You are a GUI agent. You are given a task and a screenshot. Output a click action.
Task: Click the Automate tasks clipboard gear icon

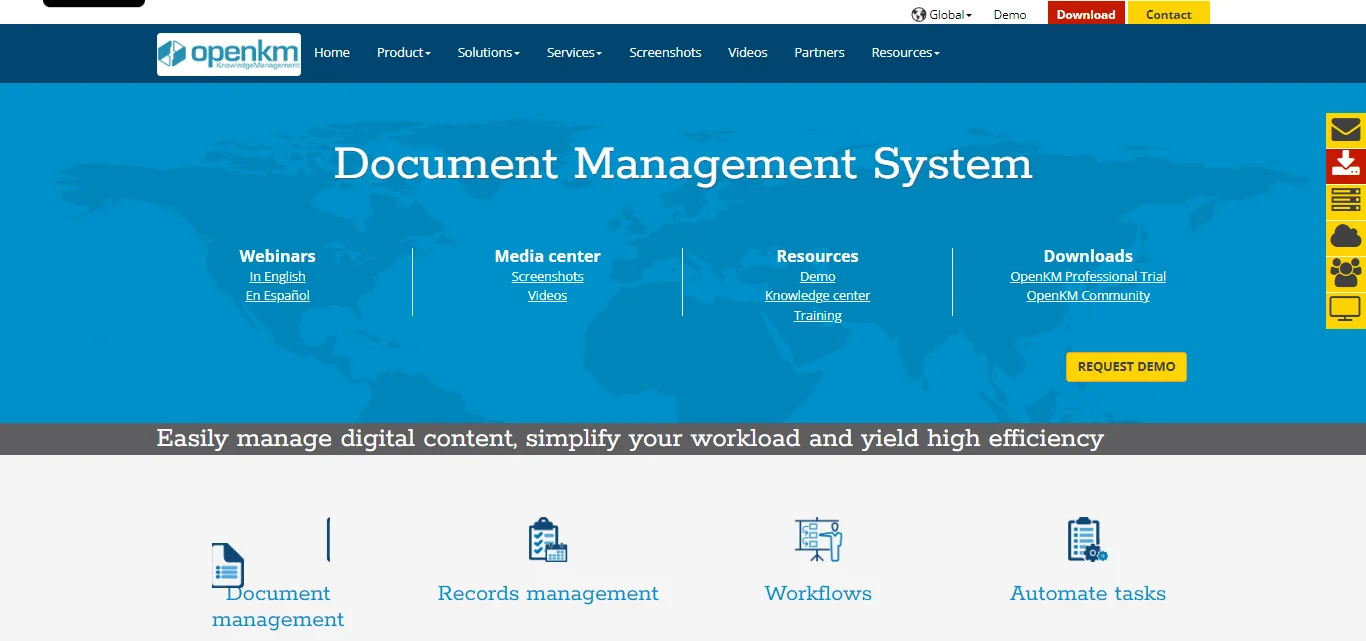[1087, 540]
